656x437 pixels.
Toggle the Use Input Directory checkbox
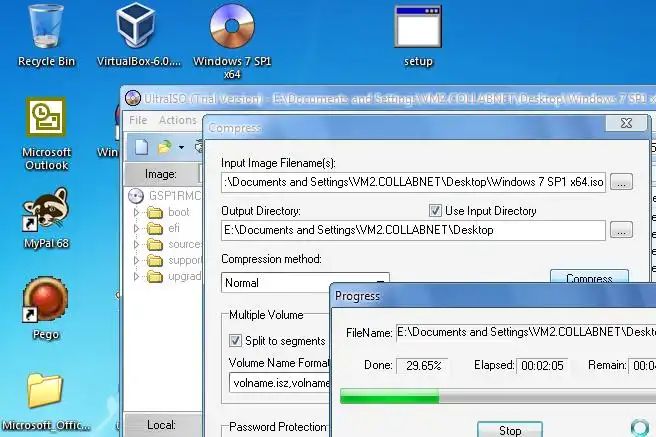click(x=435, y=210)
